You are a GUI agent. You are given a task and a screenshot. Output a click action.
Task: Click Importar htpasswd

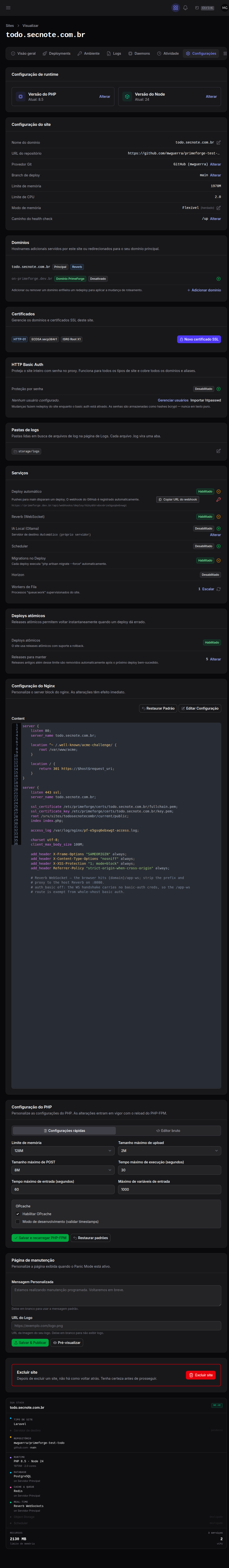pos(206,401)
